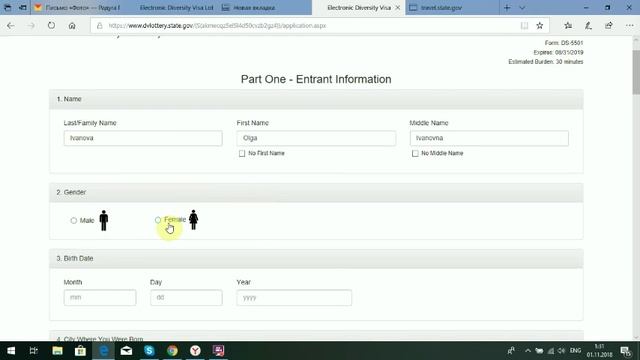
Task: Add notes with the pen icon
Action: click(x=588, y=26)
